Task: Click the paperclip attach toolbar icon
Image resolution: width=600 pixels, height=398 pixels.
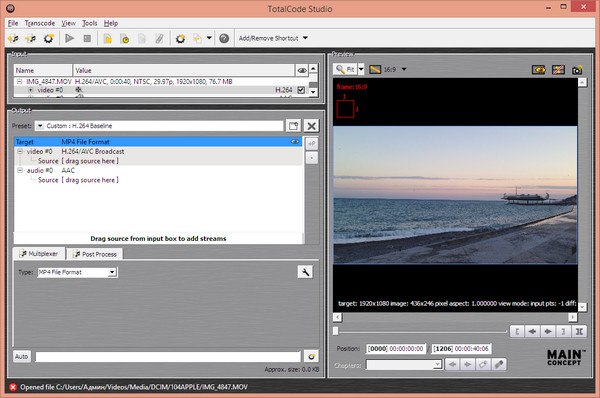Action: [159, 38]
